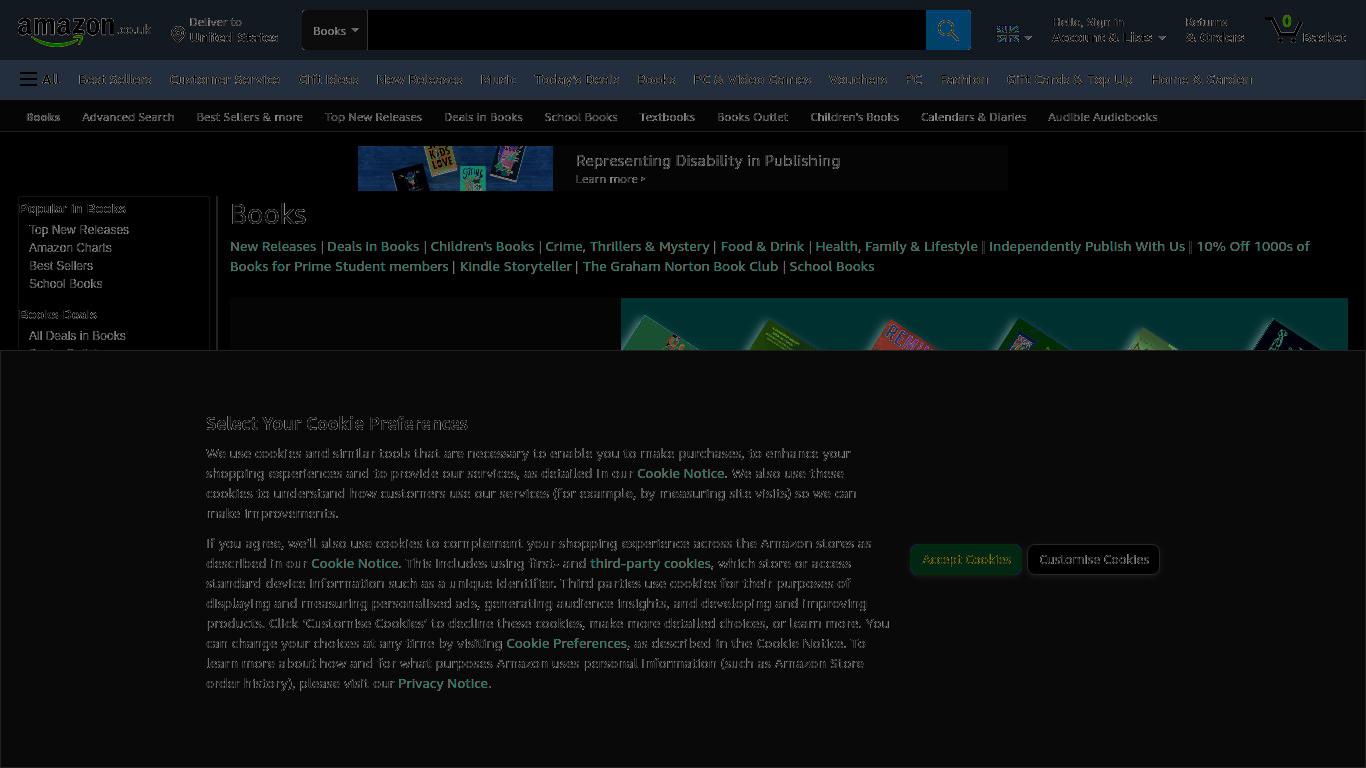Select Best Sellers & more tab
Viewport: 1366px width, 768px height.
249,117
